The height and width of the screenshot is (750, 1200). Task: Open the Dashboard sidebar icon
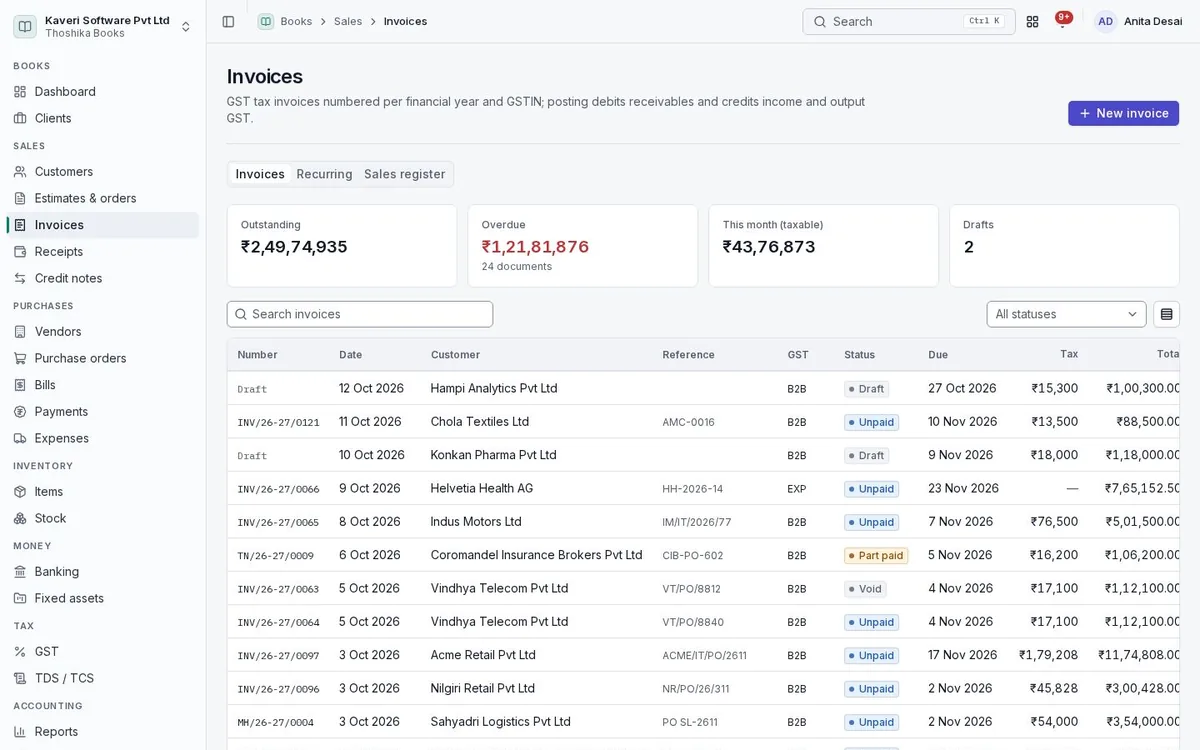click(20, 92)
